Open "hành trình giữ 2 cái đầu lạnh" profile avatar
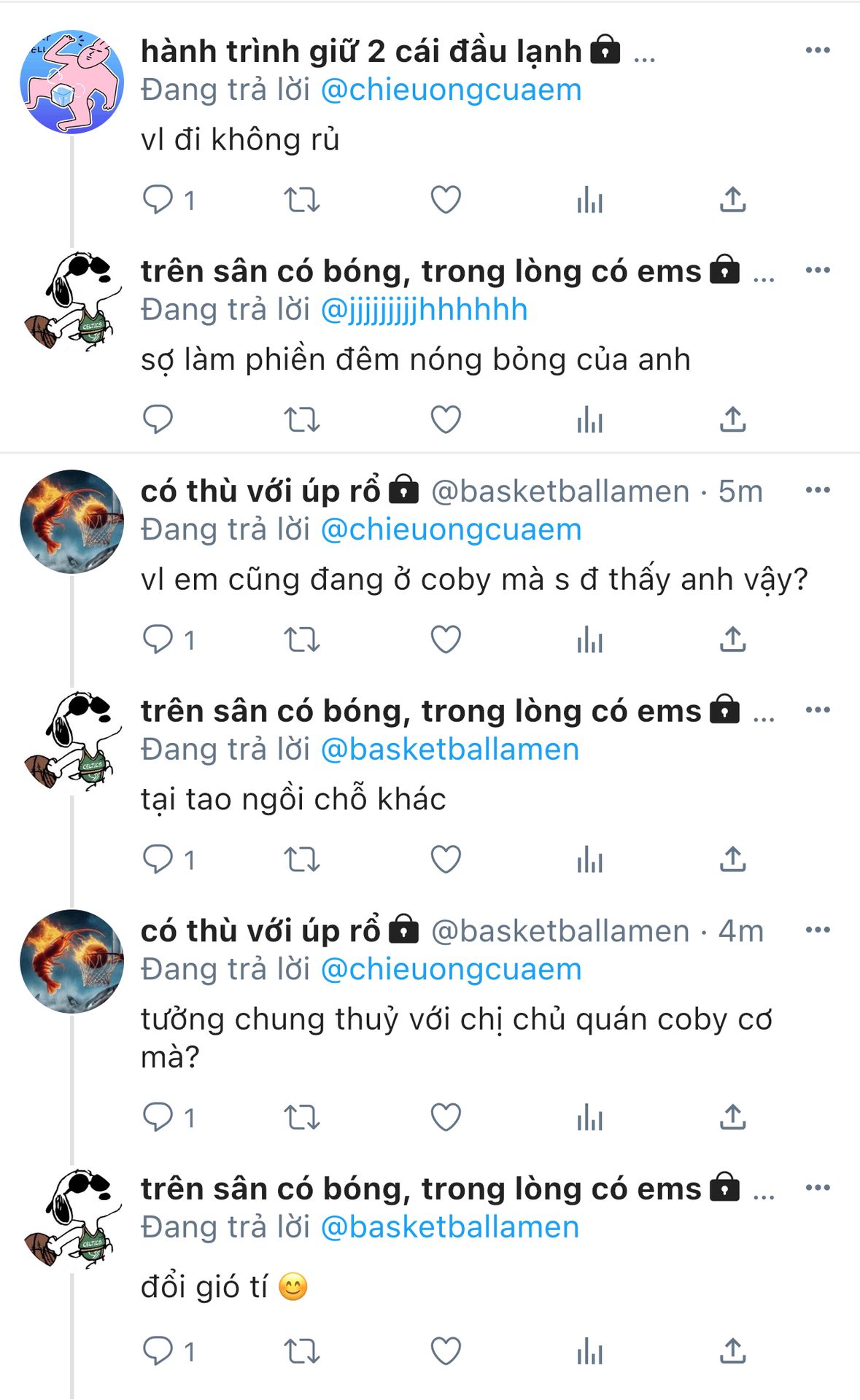This screenshot has width=860, height=1400. coord(71,82)
